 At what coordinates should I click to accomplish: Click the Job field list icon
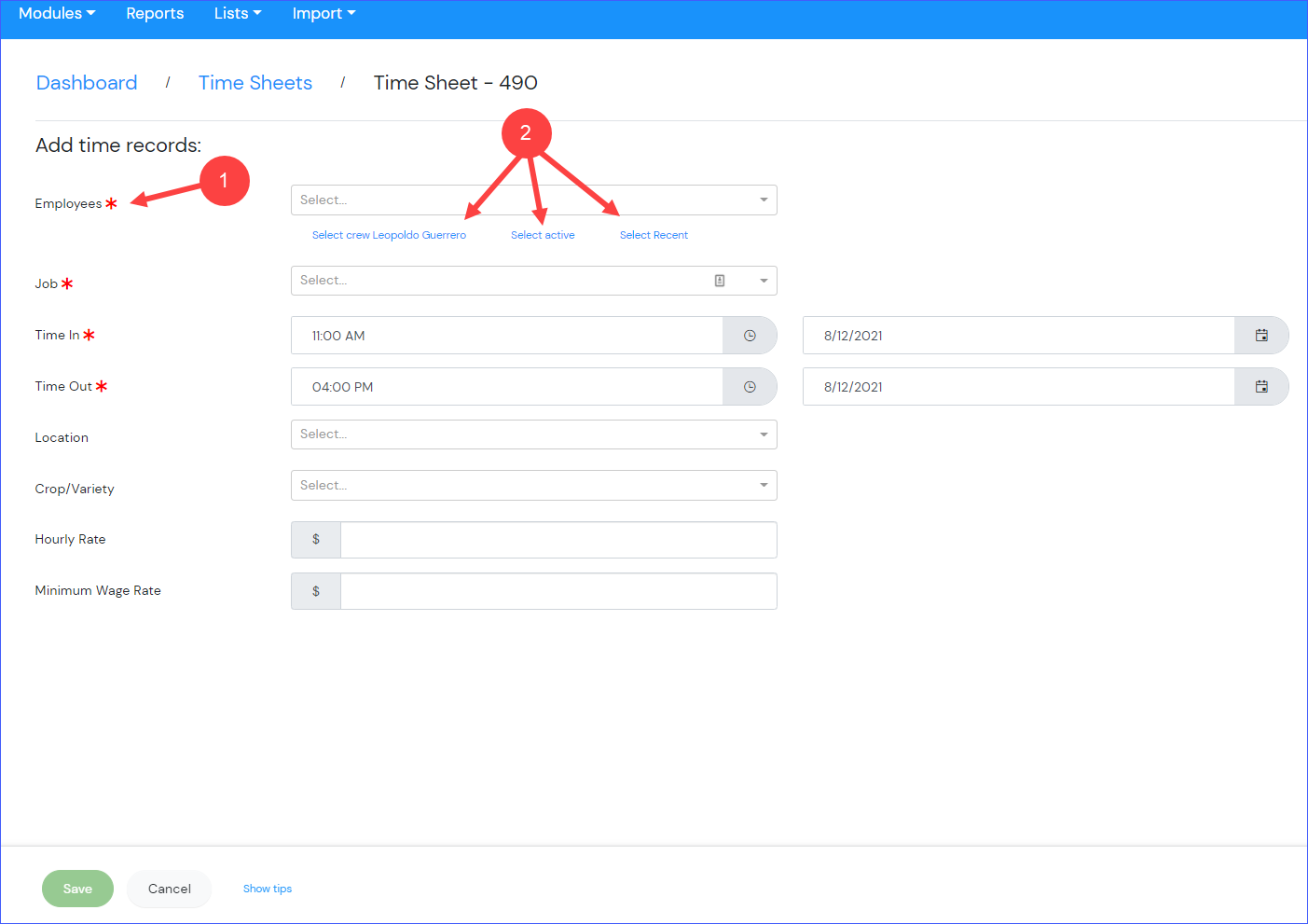[x=720, y=281]
